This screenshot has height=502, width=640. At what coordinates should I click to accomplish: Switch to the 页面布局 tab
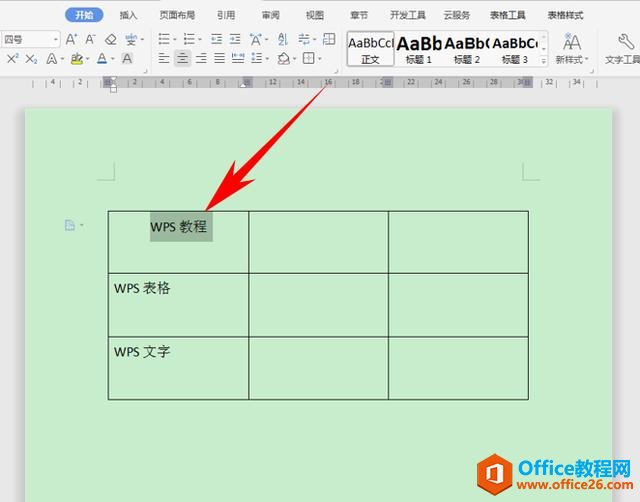click(x=177, y=15)
